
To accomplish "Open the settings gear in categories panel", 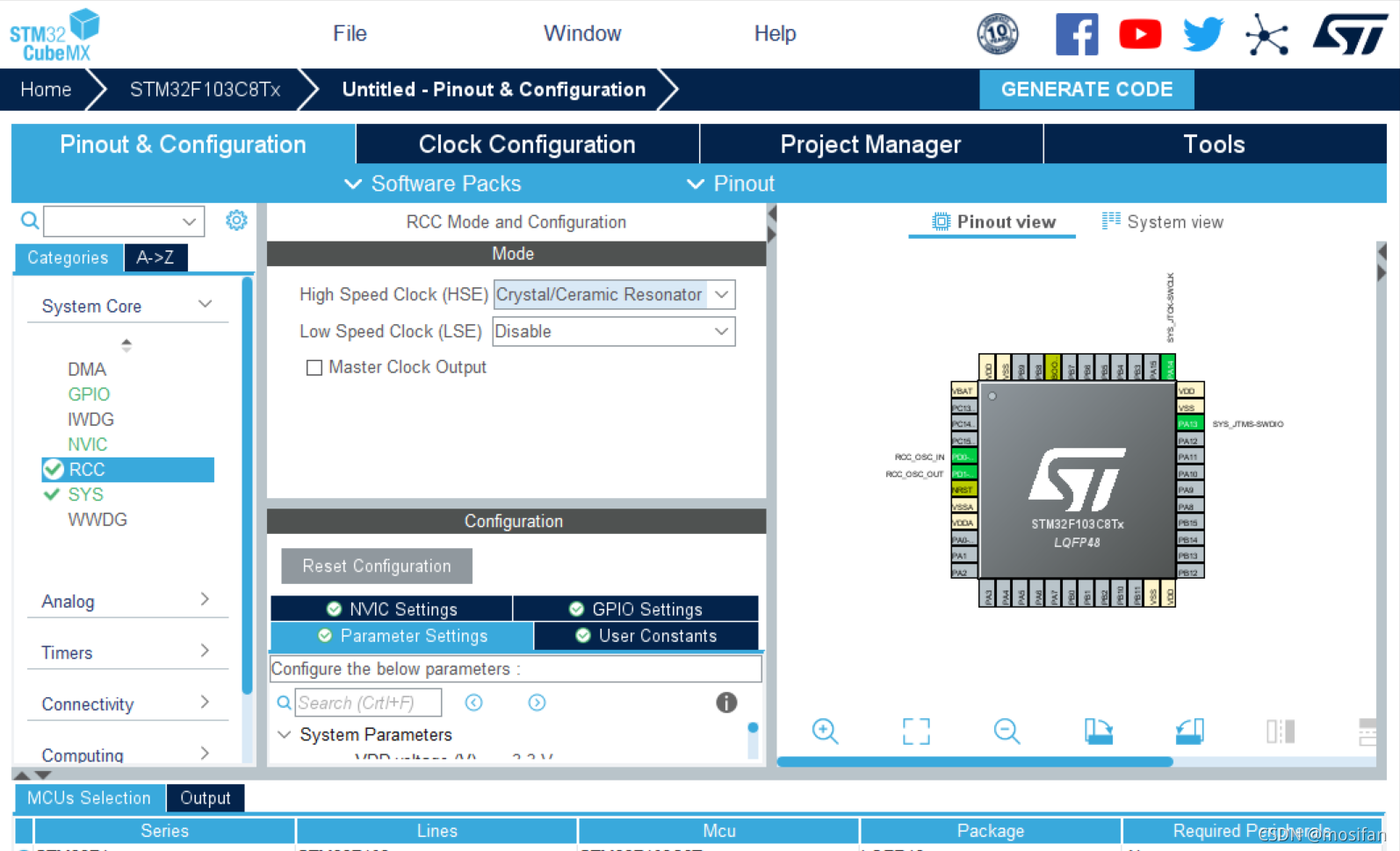I will [236, 220].
